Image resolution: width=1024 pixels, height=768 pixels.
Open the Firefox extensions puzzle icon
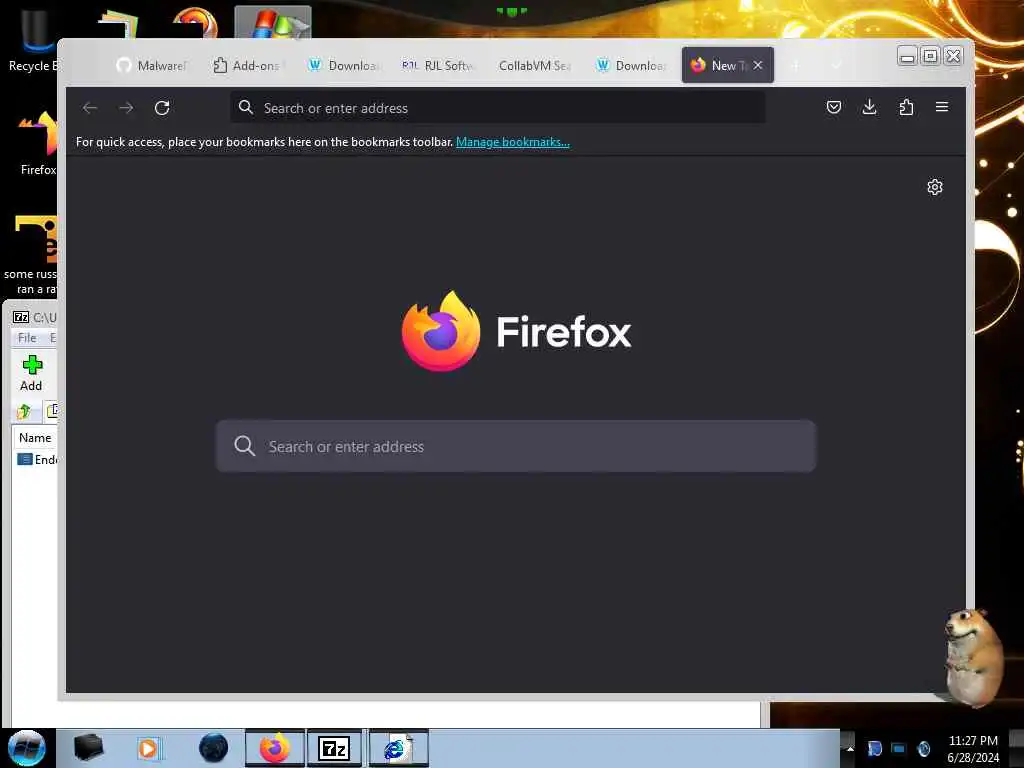coord(906,107)
